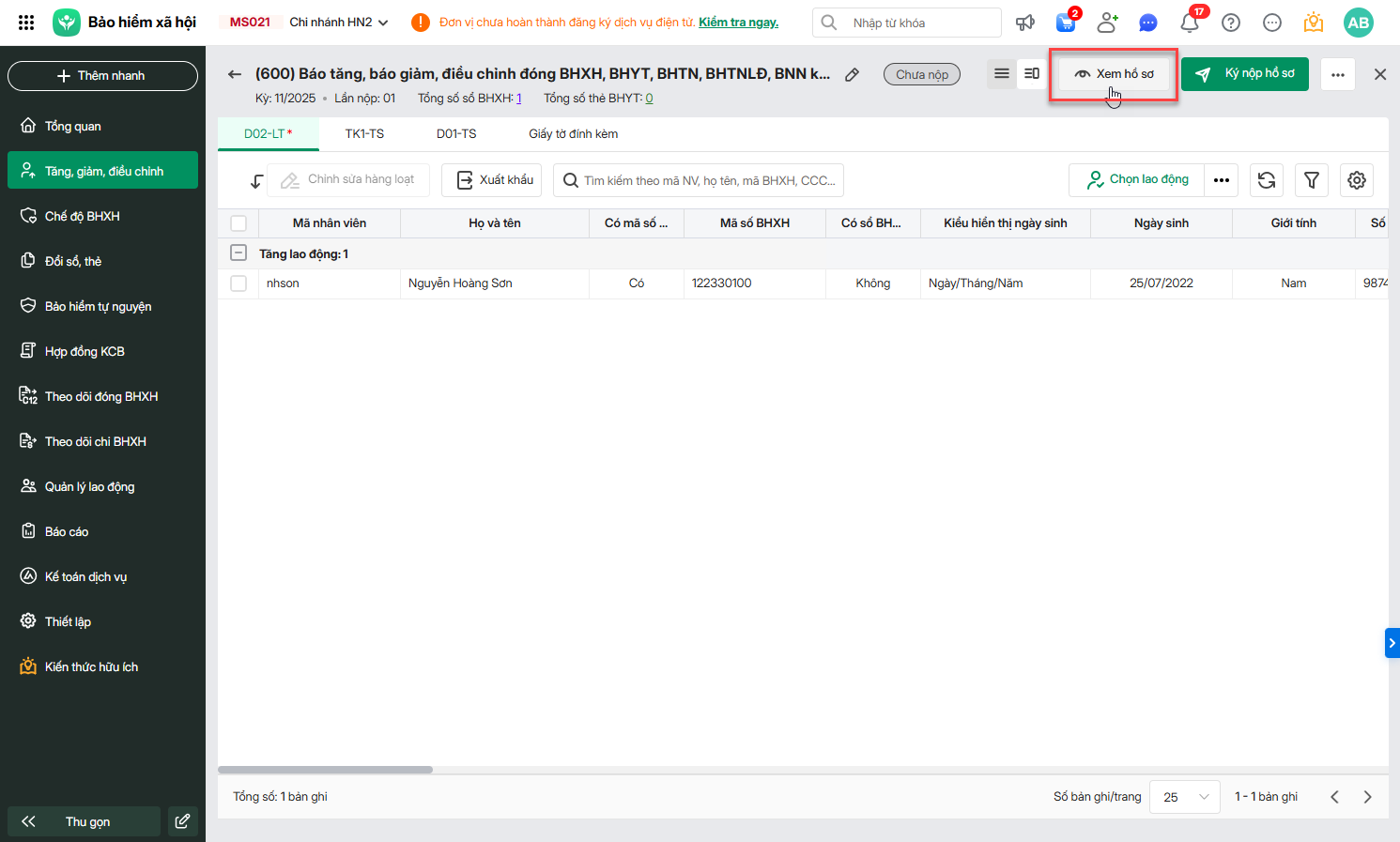This screenshot has height=842, width=1400.
Task: Open Kiến thức hữu ích menu item
Action: (x=102, y=666)
